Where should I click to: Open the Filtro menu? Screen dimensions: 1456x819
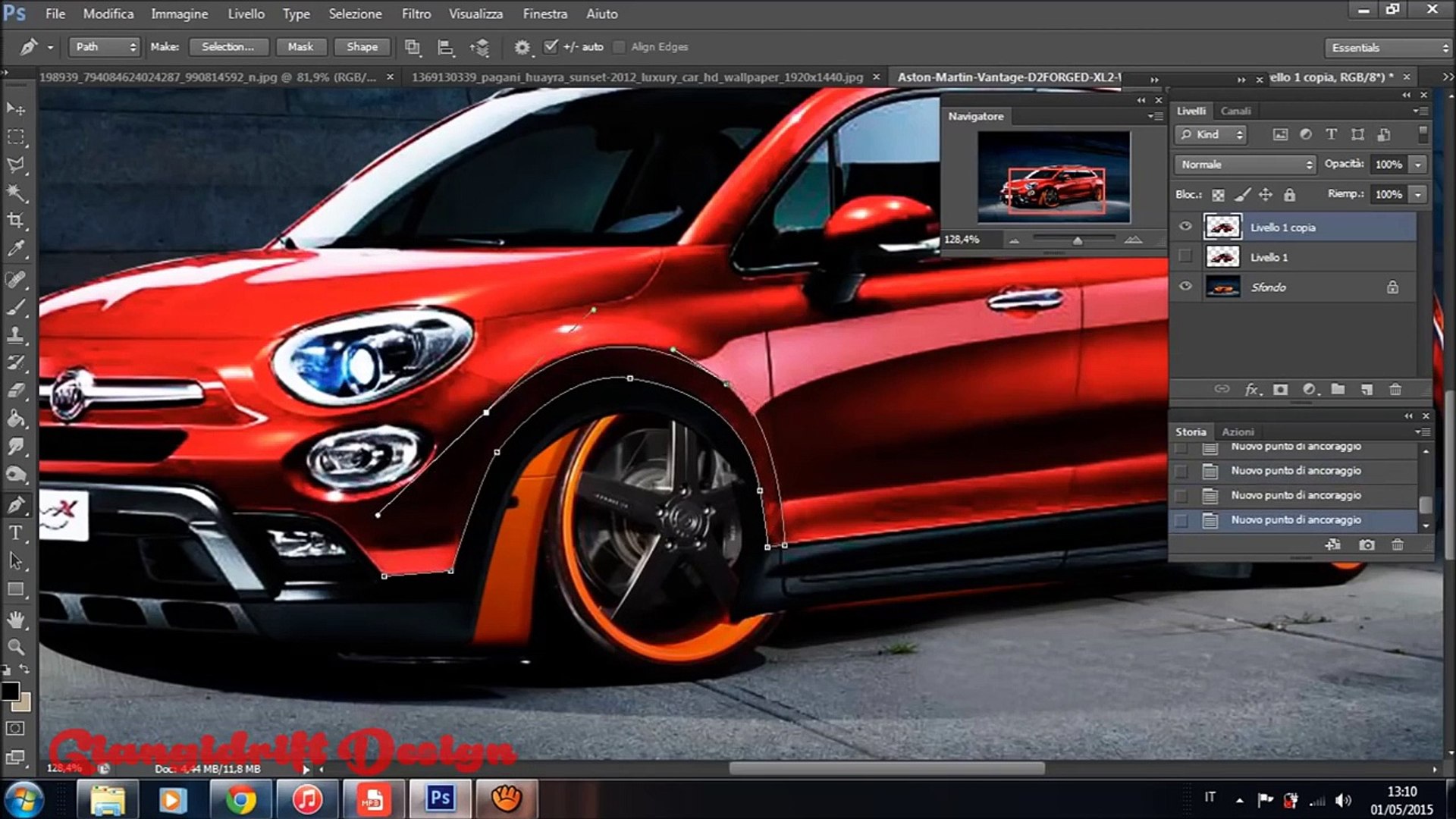pos(416,14)
